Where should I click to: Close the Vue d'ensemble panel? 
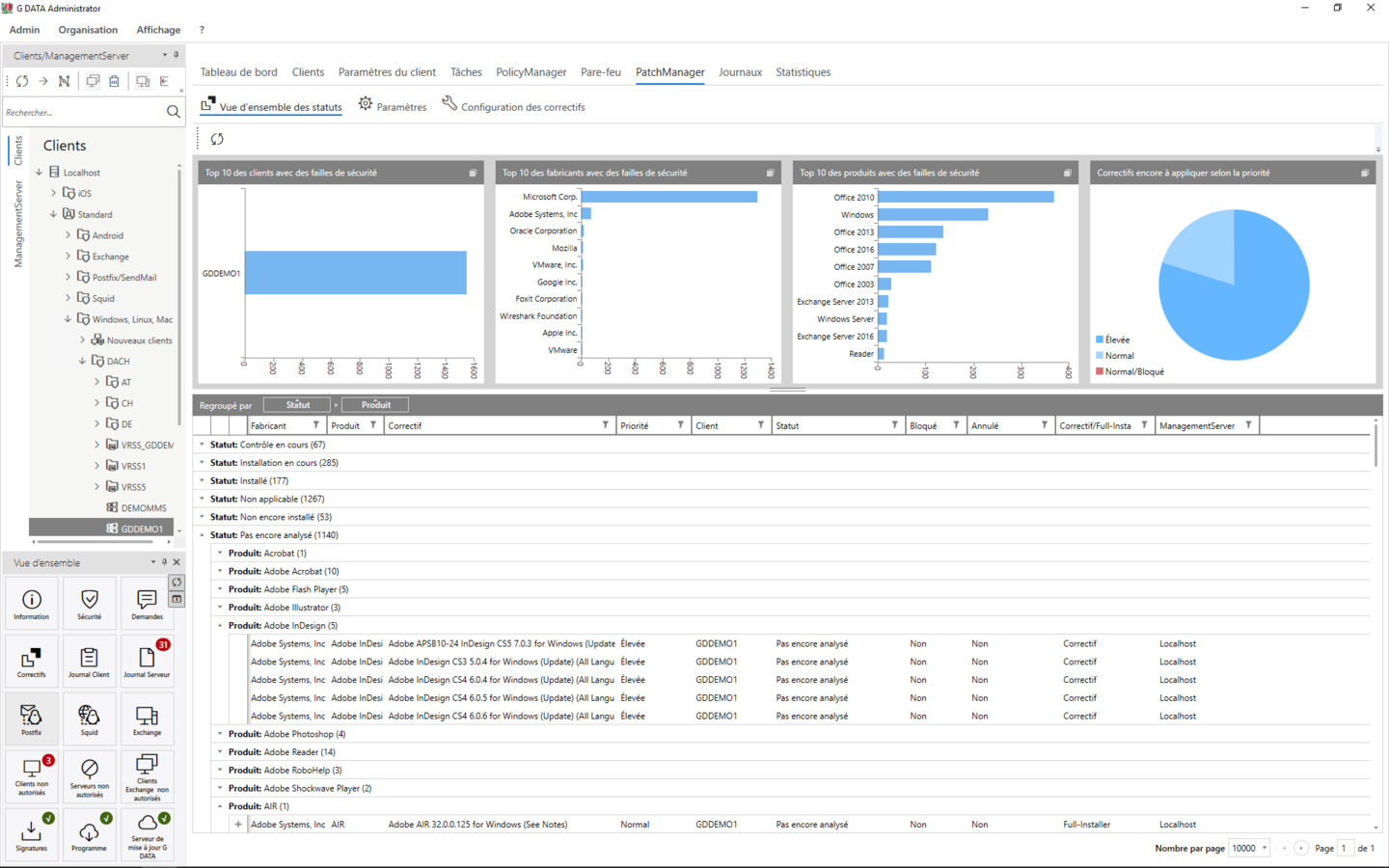[x=177, y=562]
